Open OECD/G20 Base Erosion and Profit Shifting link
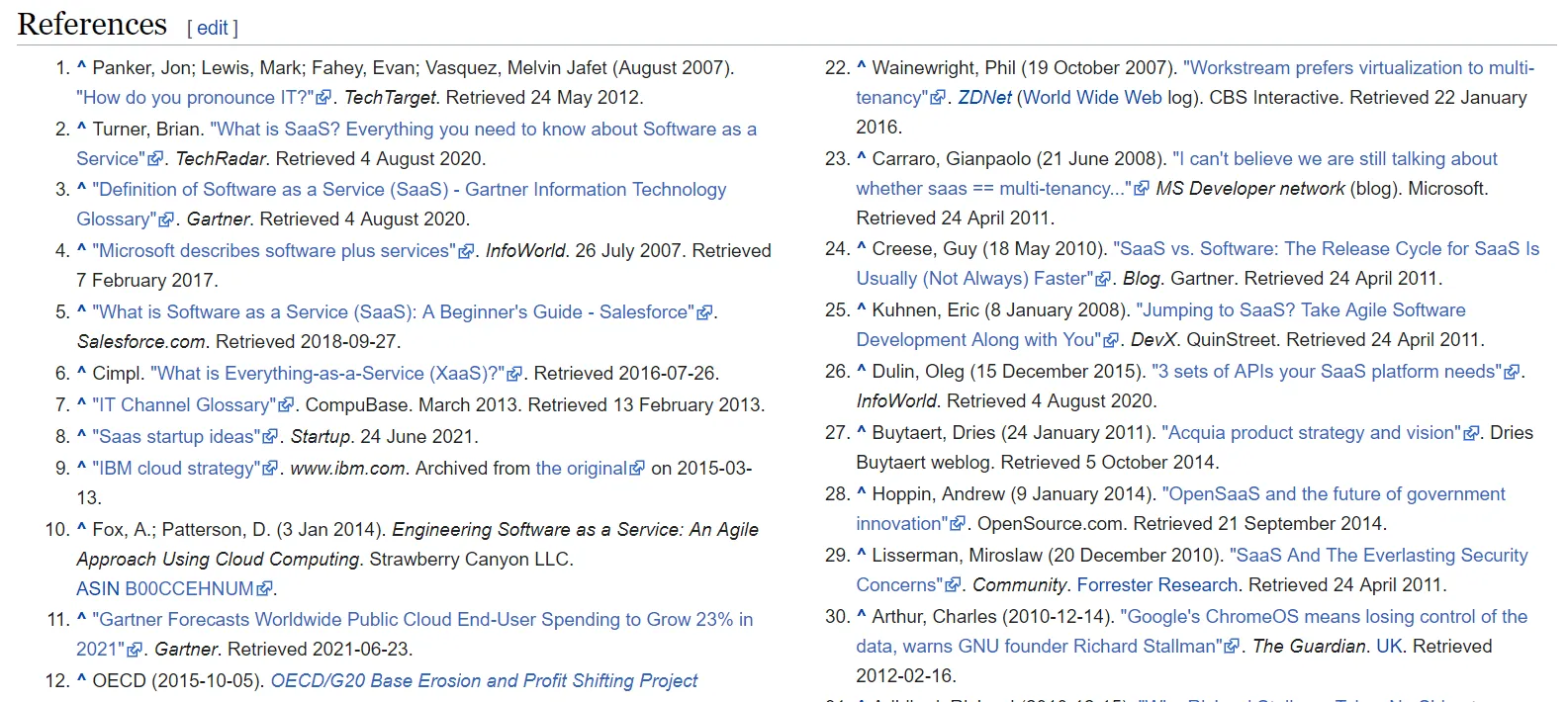The image size is (1568, 702). pos(484,681)
